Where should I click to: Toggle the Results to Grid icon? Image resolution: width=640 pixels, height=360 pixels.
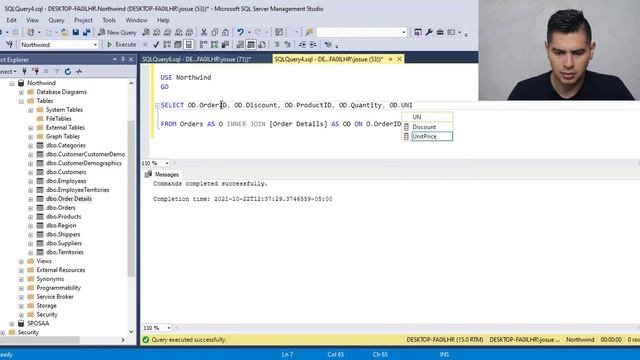(251, 44)
